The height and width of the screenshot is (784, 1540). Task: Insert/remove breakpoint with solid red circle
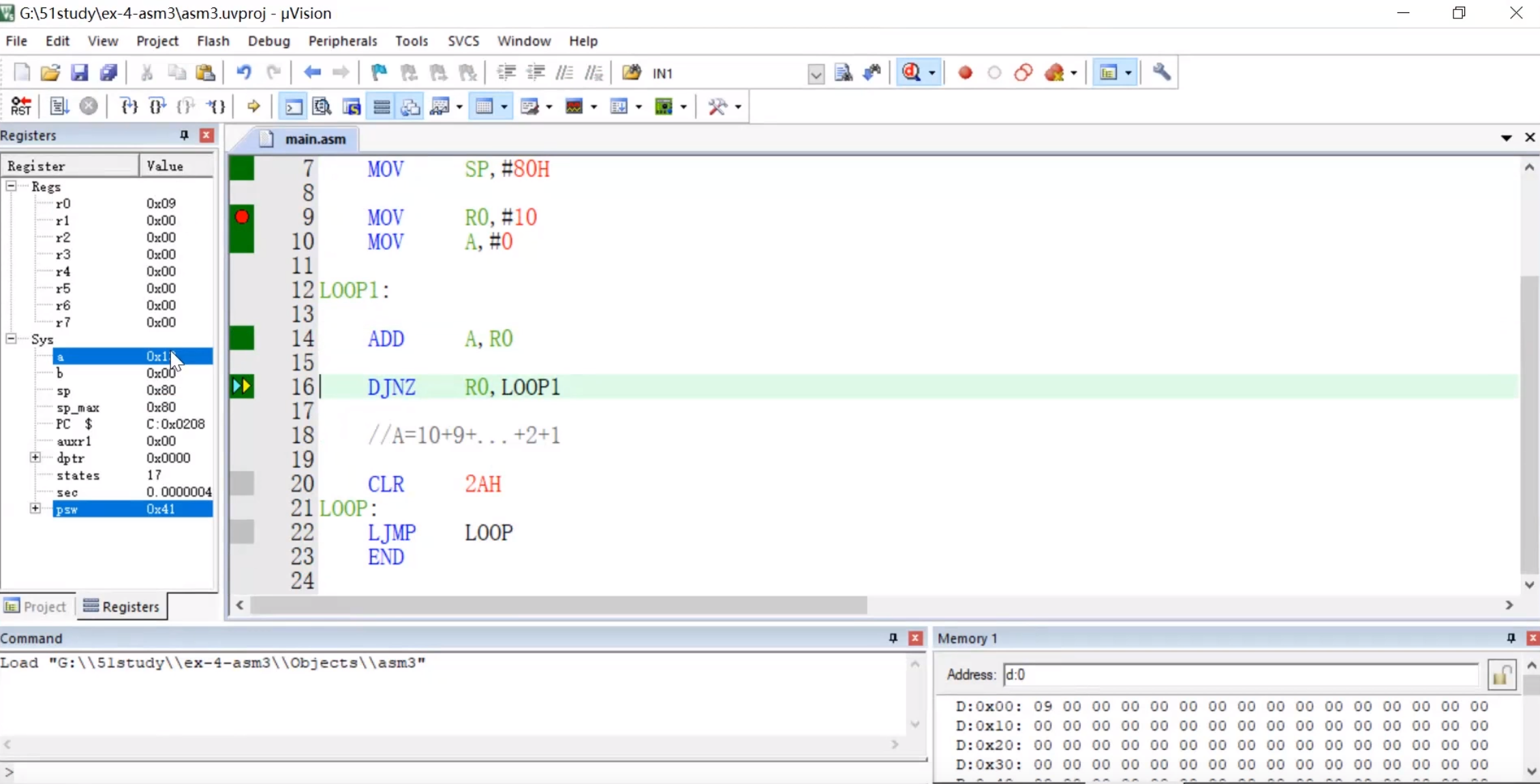click(965, 72)
